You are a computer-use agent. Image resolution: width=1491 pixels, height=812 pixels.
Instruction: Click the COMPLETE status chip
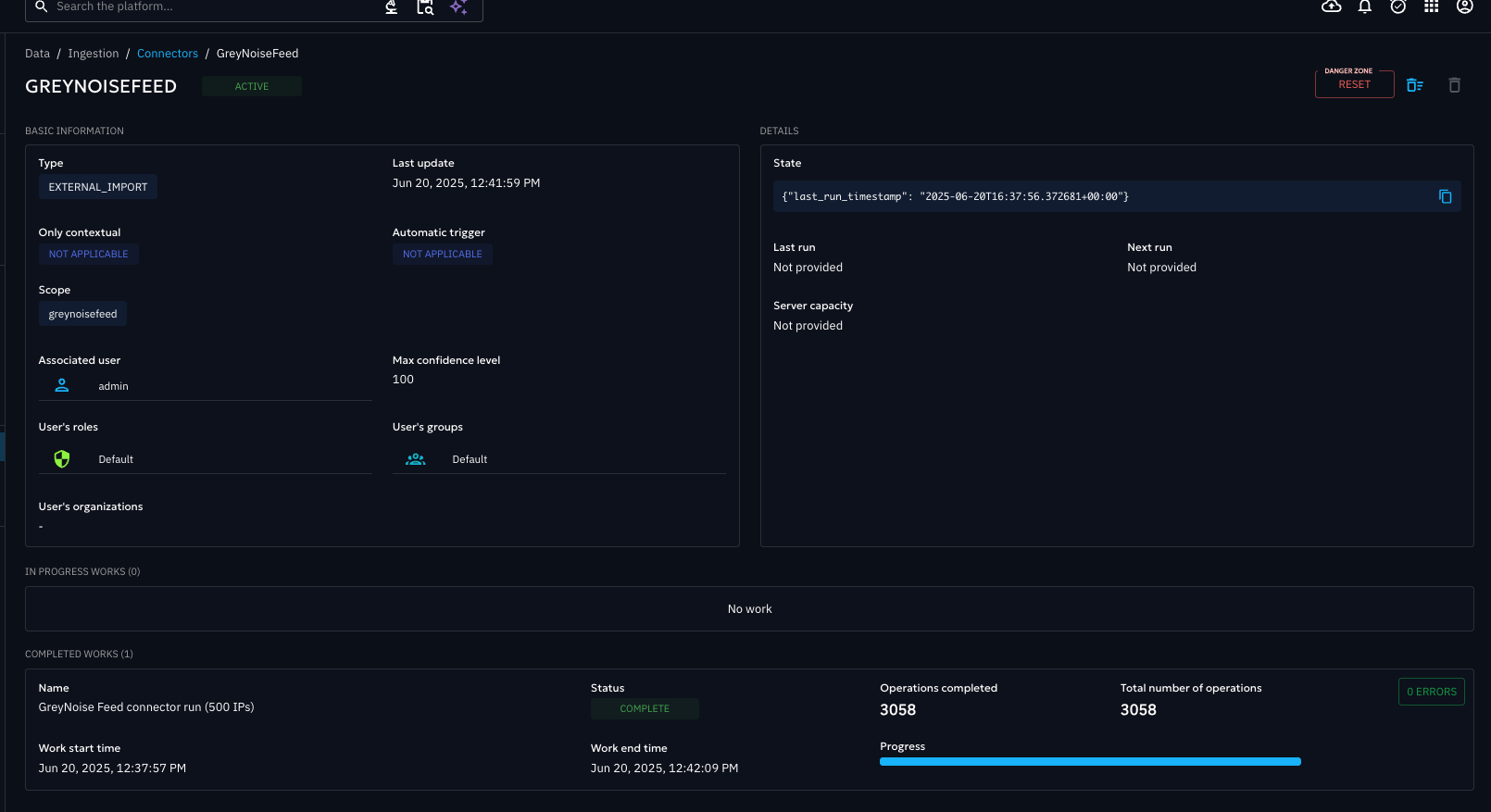(x=645, y=708)
